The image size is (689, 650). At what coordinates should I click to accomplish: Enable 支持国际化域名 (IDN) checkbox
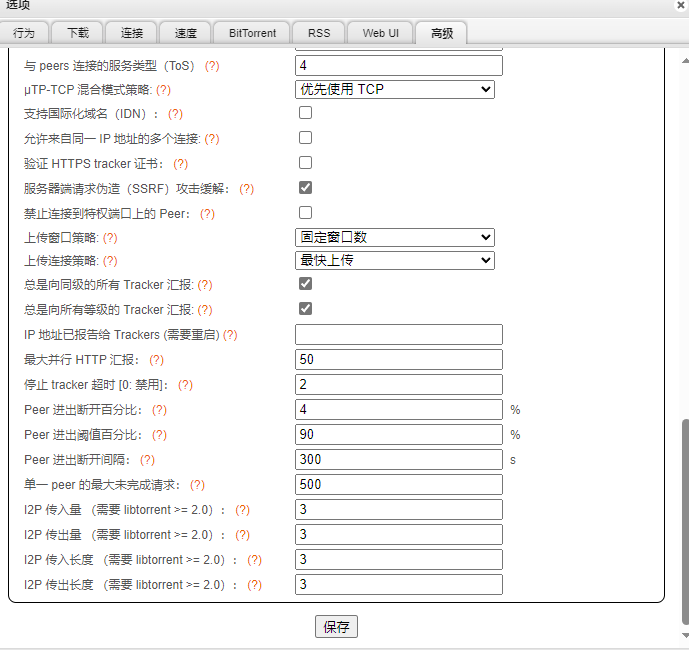click(305, 113)
